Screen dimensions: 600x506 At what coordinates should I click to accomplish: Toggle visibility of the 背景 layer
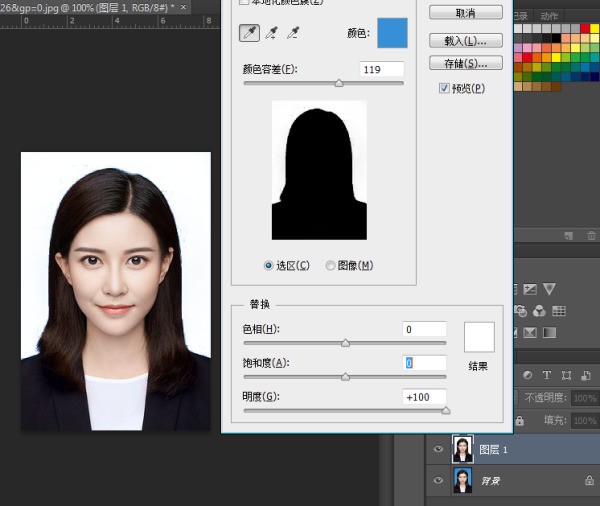click(437, 481)
